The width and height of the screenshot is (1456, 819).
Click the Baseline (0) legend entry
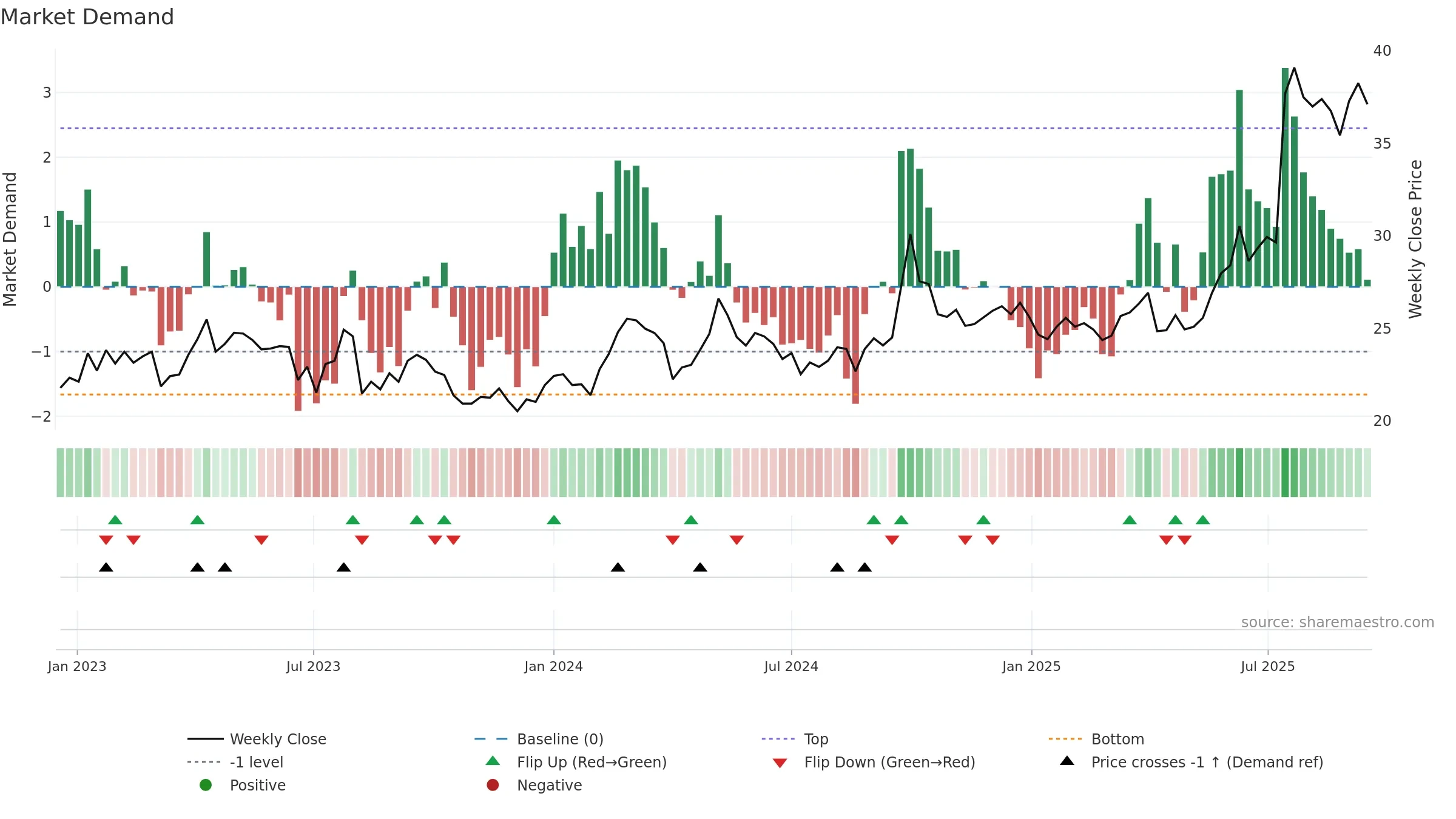pos(539,739)
